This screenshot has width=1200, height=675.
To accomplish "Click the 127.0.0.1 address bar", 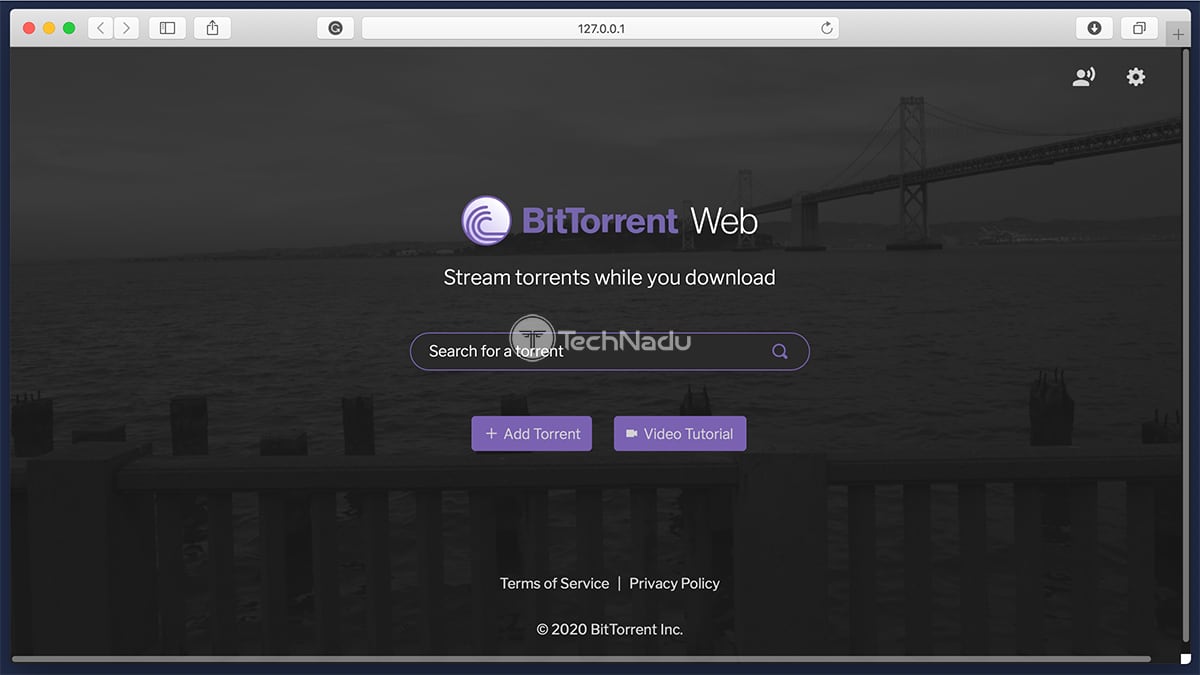I will (600, 28).
